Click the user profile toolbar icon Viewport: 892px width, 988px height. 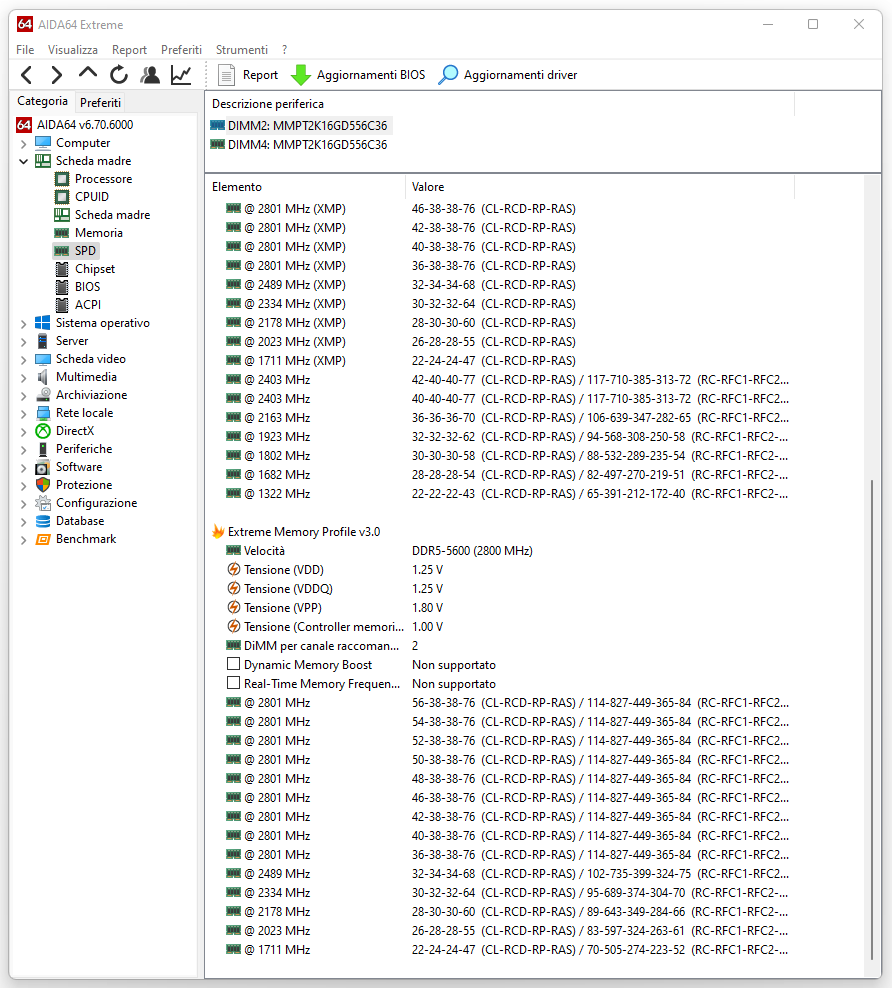[x=150, y=75]
